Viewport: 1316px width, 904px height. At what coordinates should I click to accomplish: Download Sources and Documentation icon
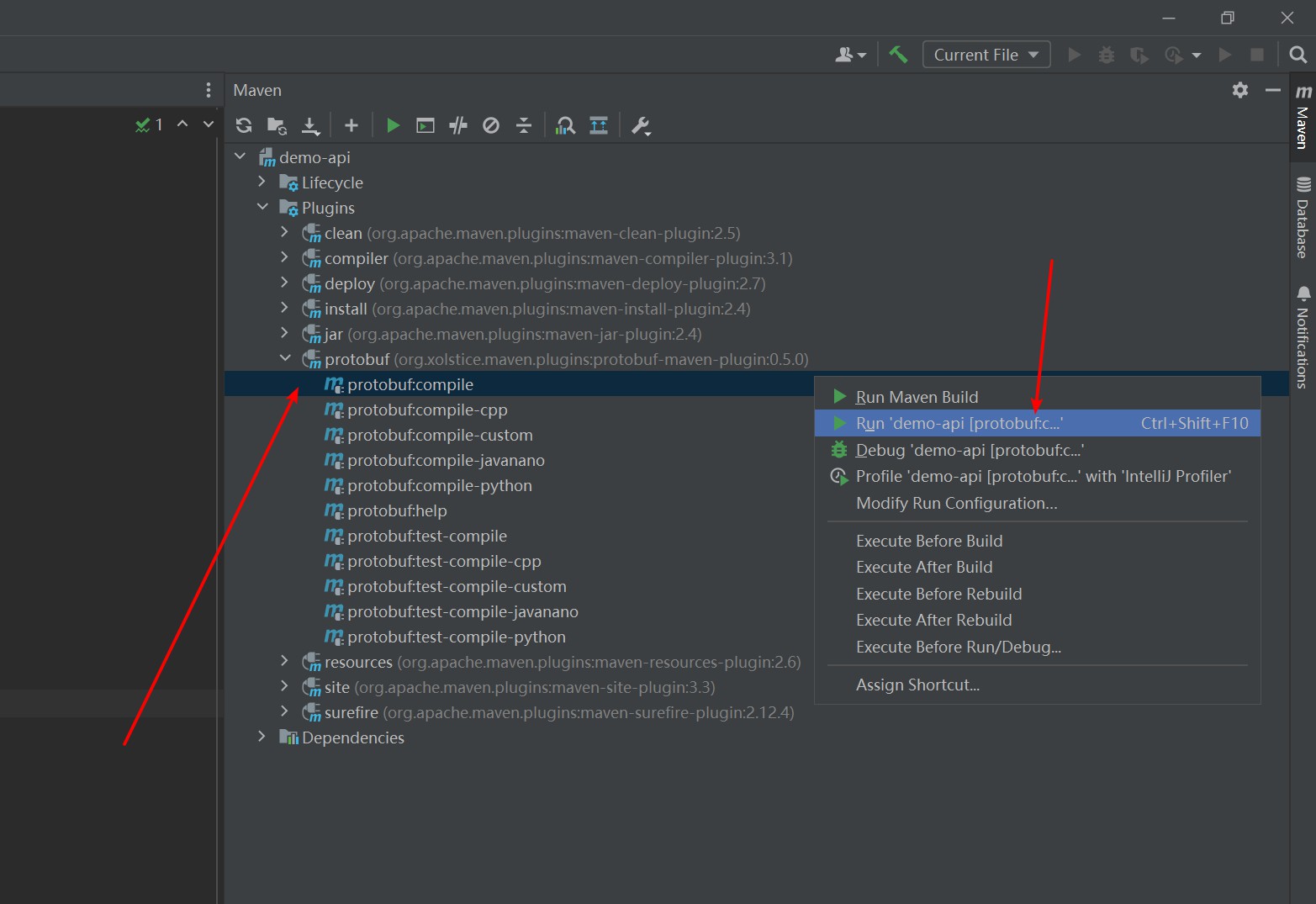pos(310,125)
